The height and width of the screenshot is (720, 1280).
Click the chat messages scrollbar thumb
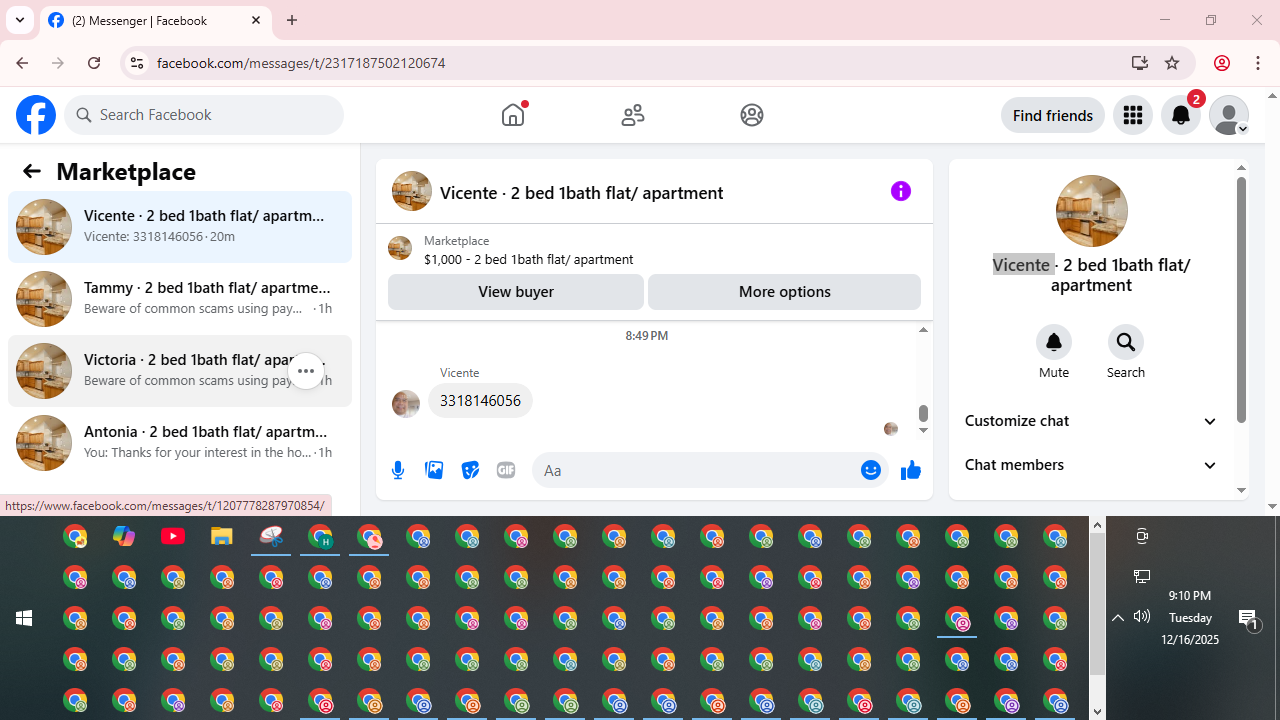pos(923,413)
